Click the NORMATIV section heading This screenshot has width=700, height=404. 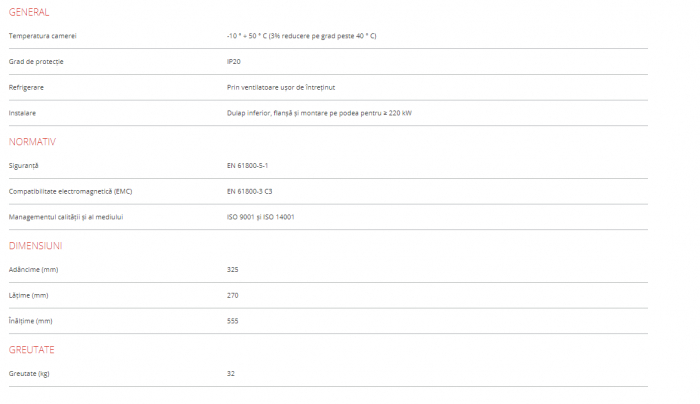click(32, 142)
